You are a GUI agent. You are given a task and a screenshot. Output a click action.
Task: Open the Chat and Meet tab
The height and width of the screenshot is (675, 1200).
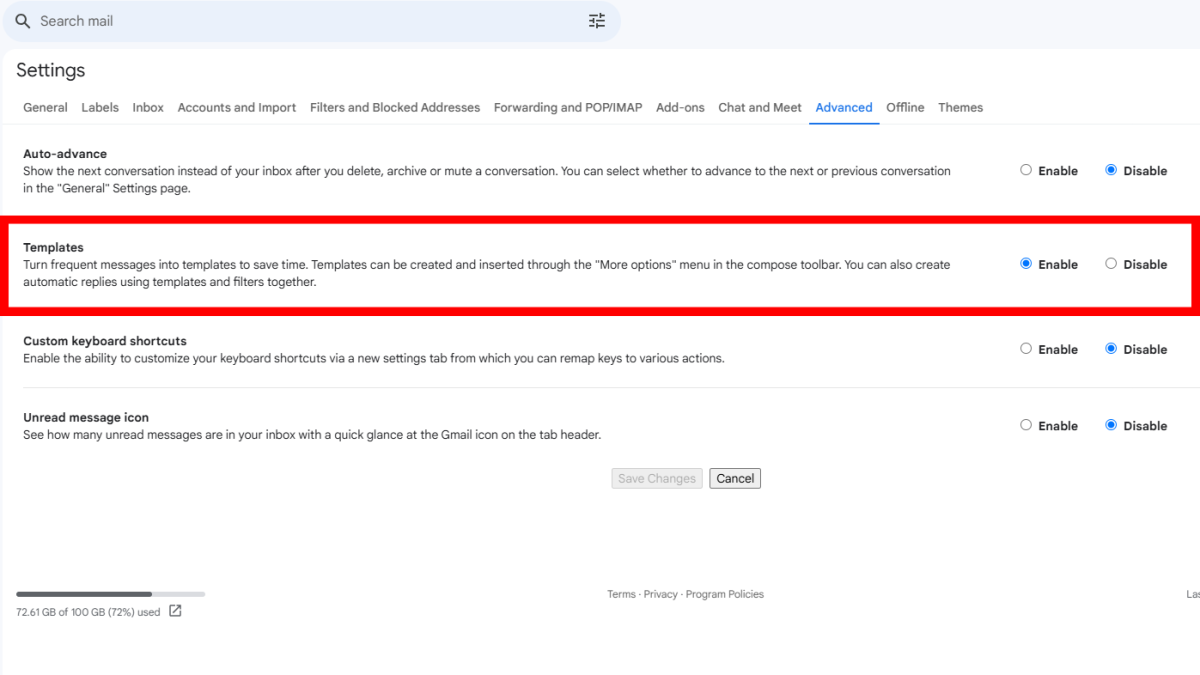point(759,107)
